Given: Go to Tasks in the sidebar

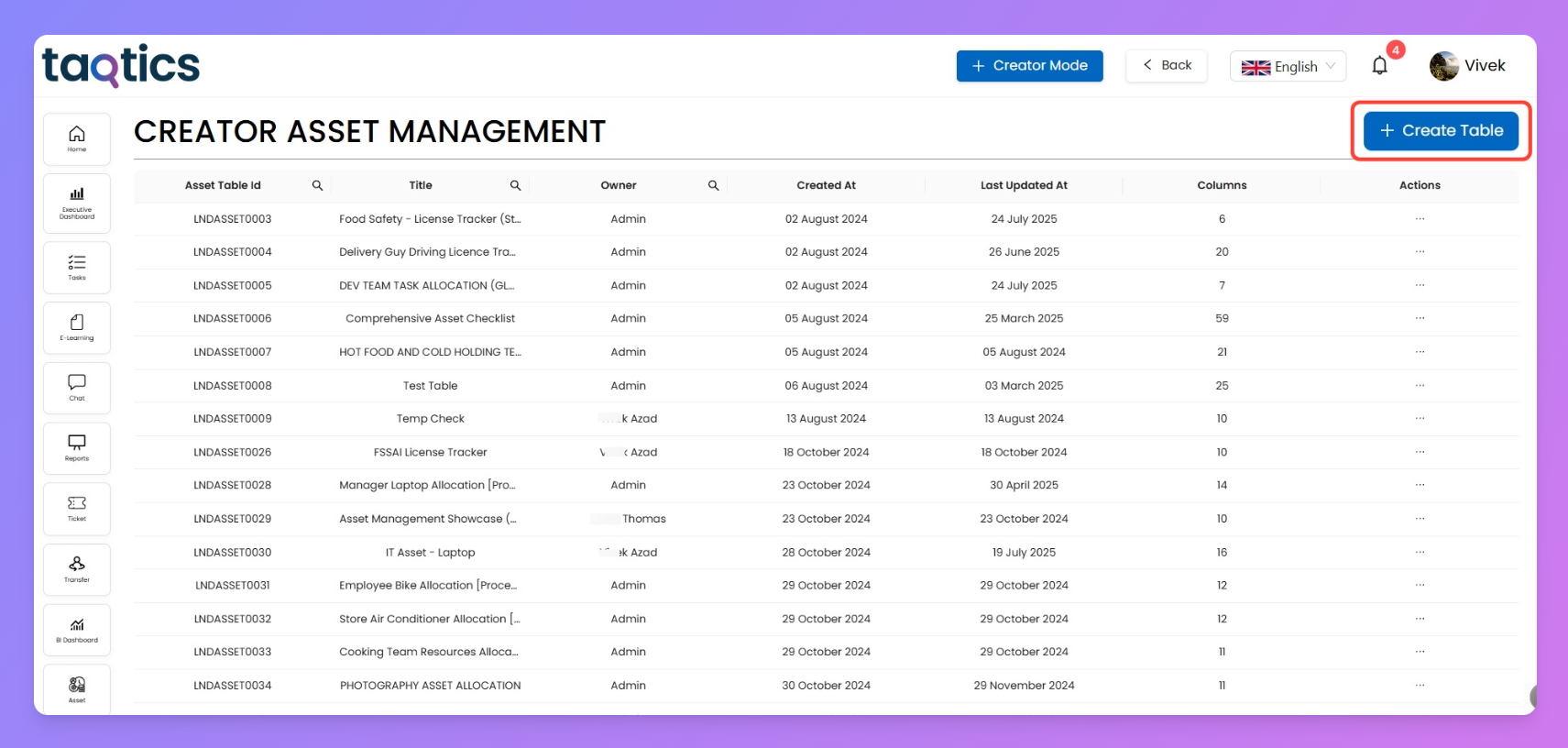Looking at the screenshot, I should (x=77, y=268).
